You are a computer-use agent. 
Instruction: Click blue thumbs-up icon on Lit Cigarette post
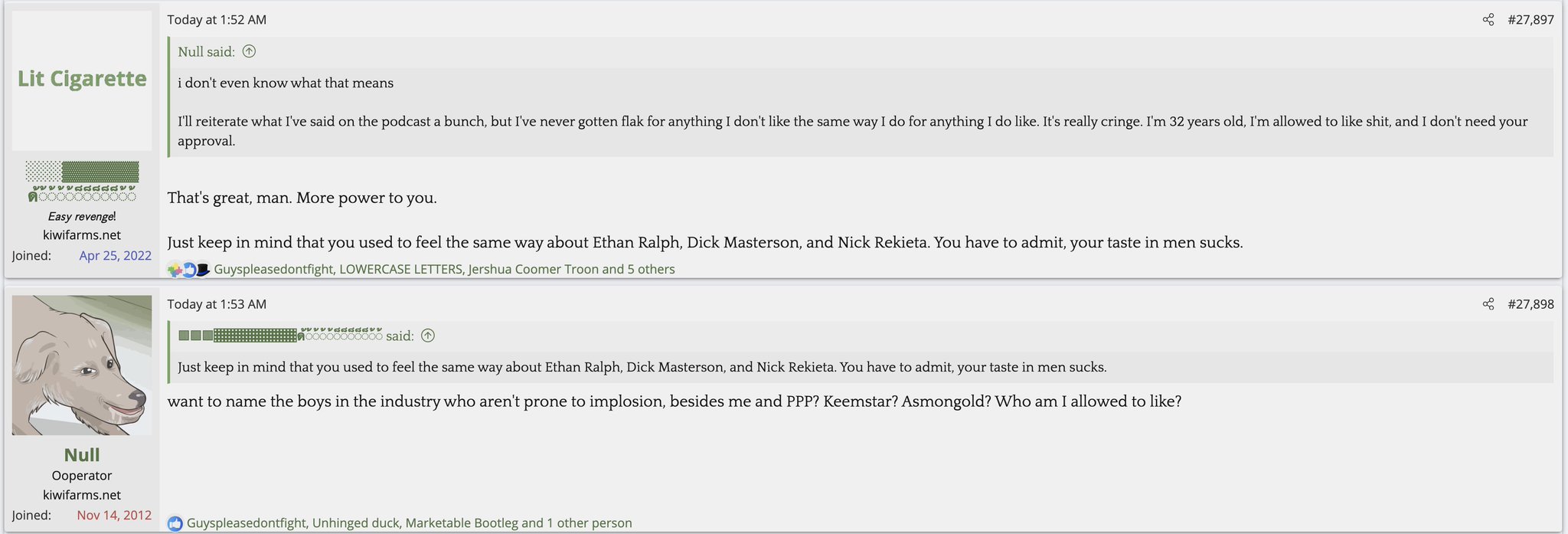pos(189,270)
